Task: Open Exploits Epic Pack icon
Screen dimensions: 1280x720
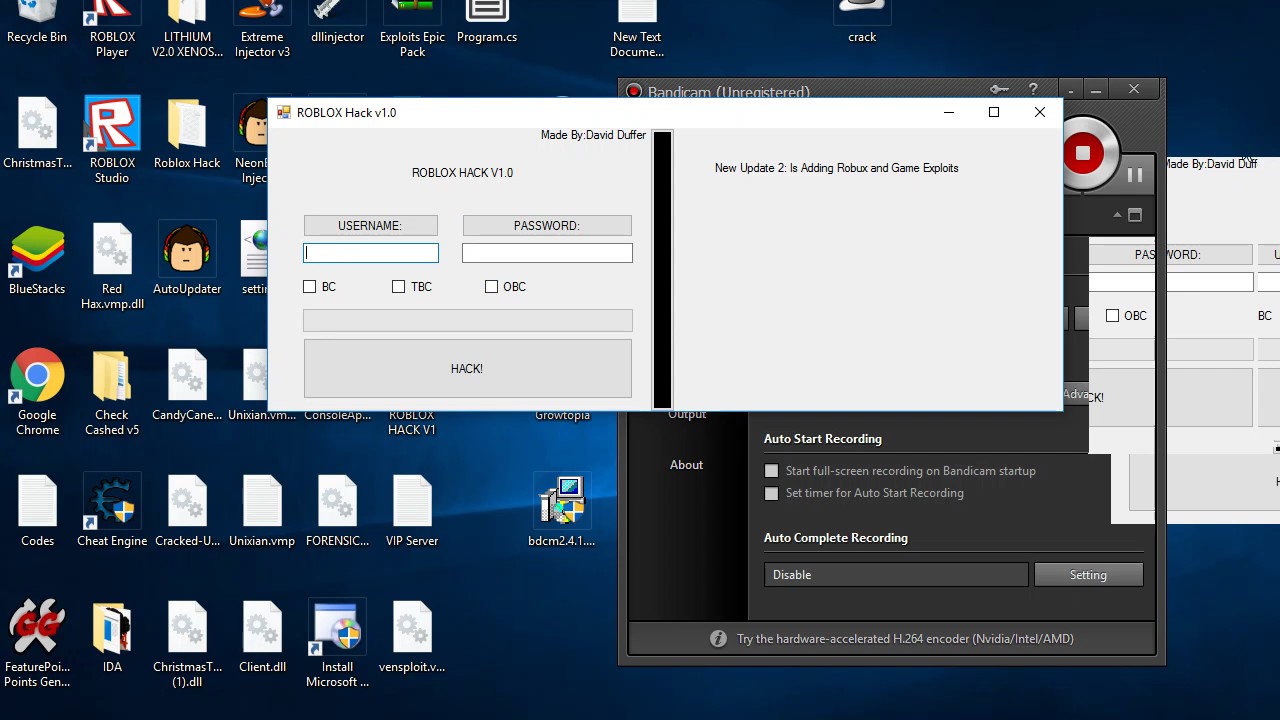Action: (x=412, y=28)
